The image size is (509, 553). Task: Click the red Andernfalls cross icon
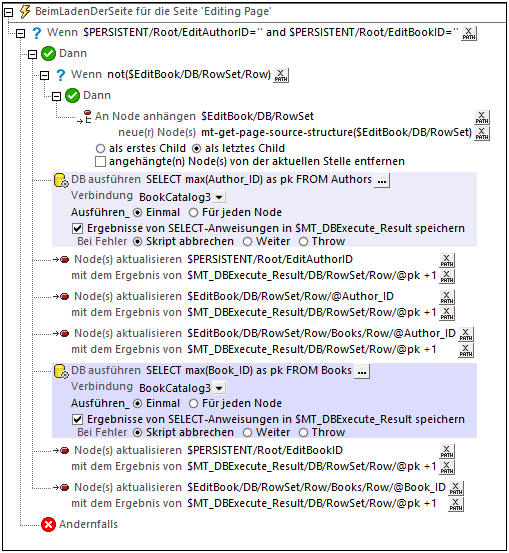[x=48, y=524]
